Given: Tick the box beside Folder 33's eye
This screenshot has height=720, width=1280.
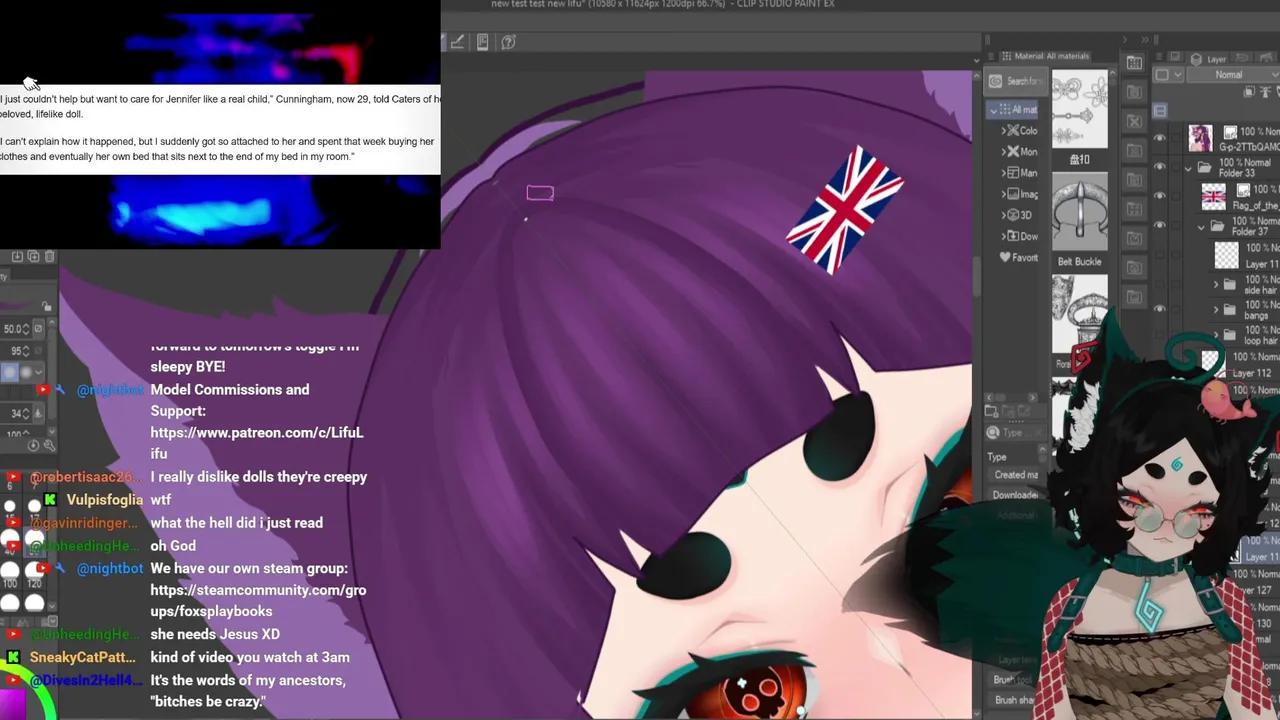Looking at the screenshot, I should tap(1176, 167).
